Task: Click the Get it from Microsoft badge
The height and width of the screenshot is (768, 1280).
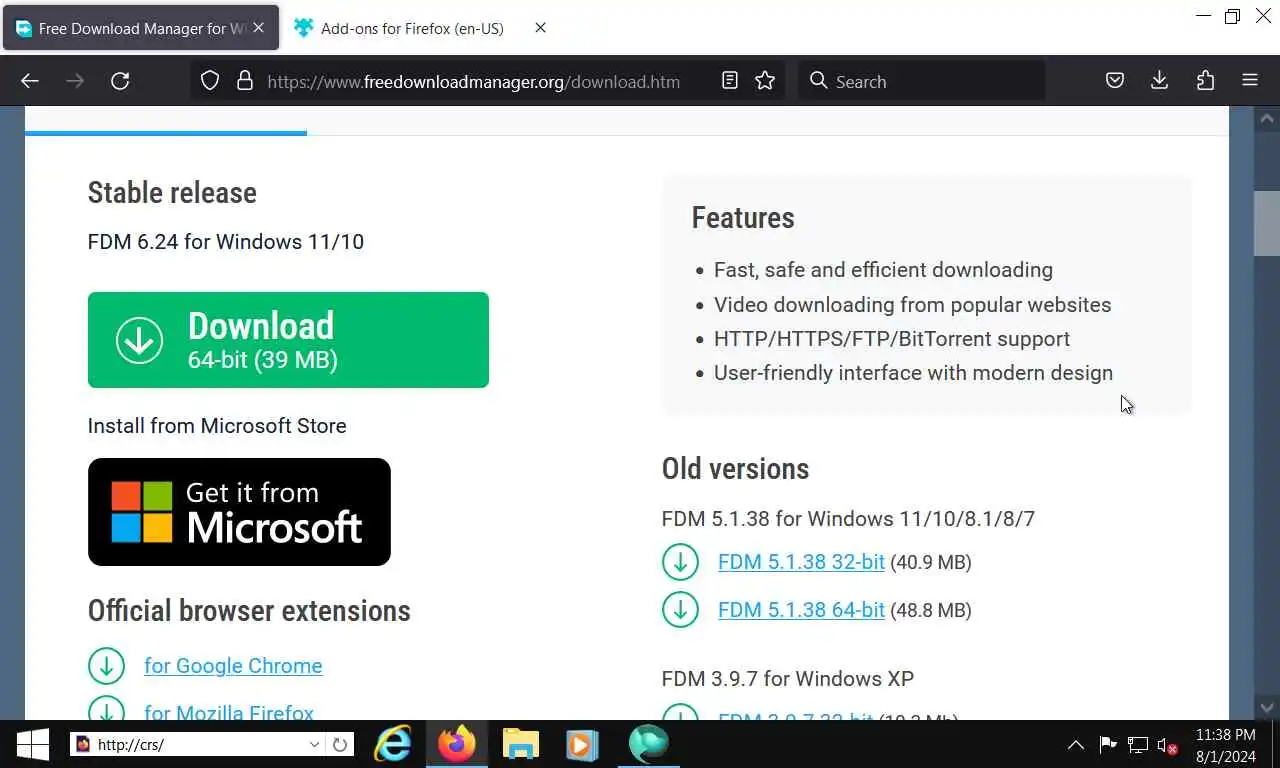Action: [239, 512]
